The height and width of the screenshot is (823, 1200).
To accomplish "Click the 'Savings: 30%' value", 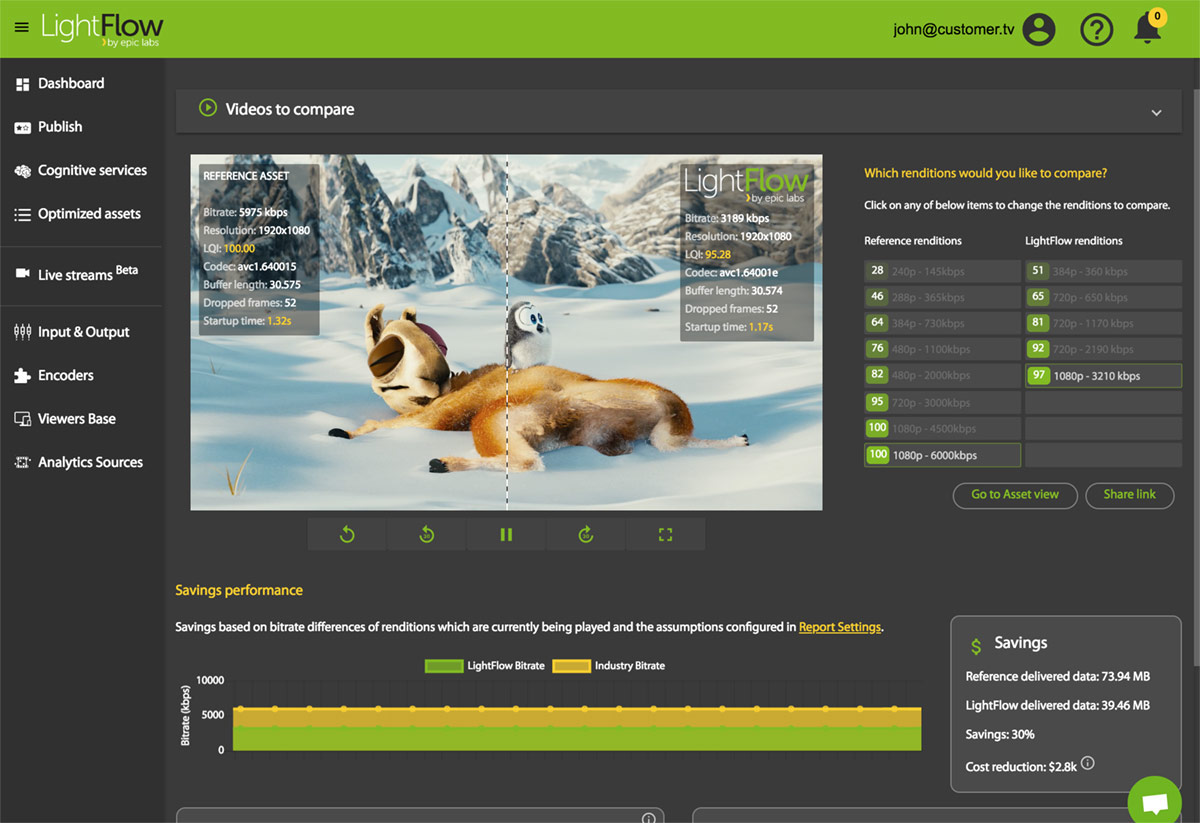I will pyautogui.click(x=1000, y=734).
